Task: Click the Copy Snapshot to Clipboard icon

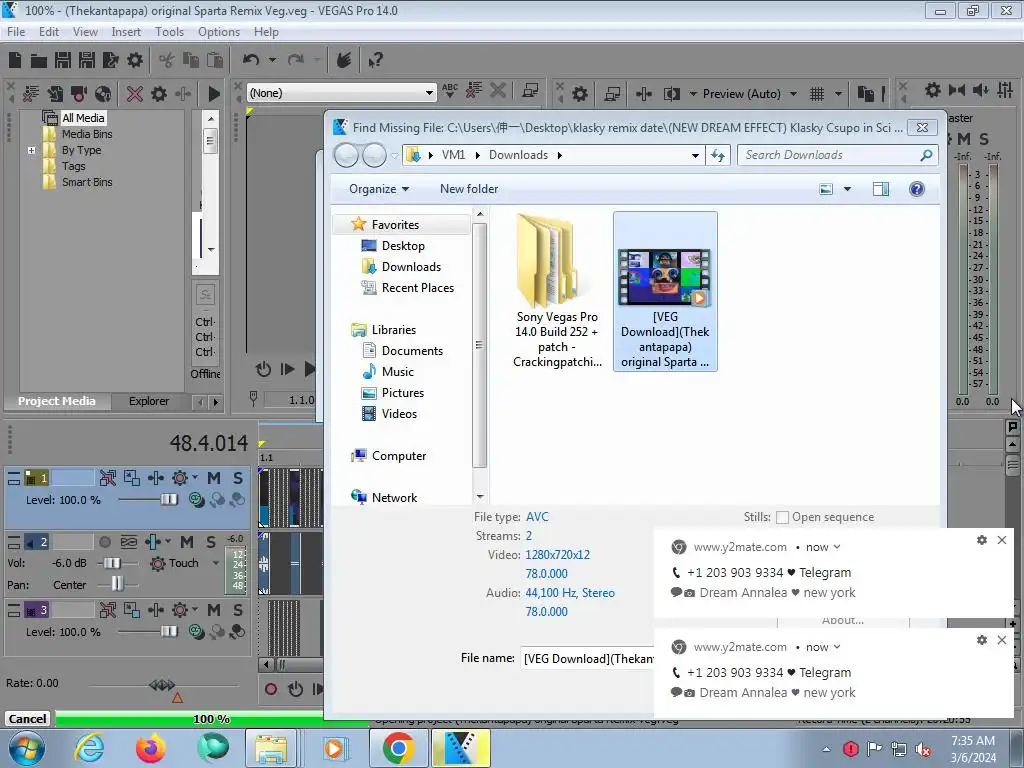Action: [865, 94]
